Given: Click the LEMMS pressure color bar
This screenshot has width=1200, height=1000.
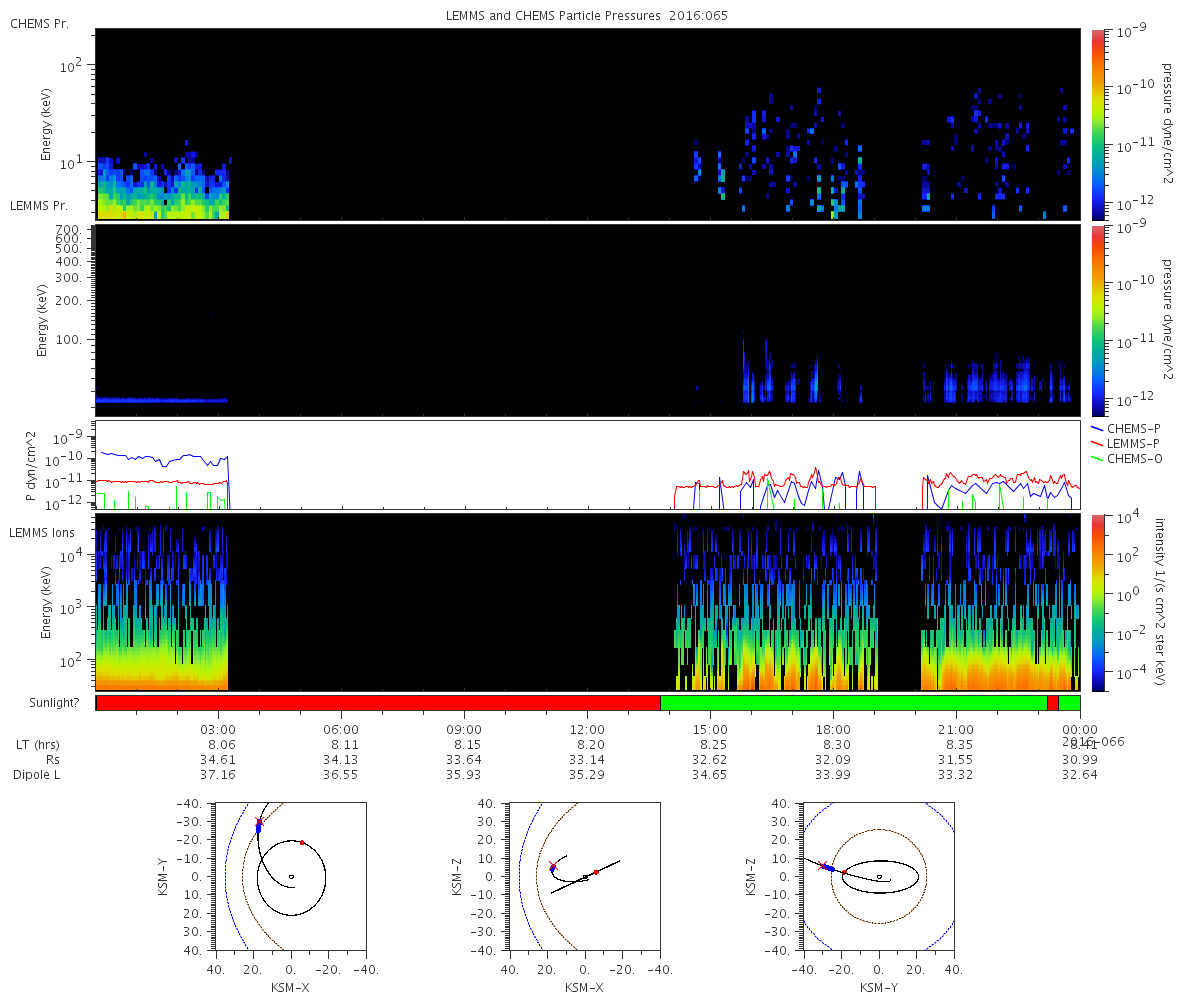Looking at the screenshot, I should point(1097,320).
